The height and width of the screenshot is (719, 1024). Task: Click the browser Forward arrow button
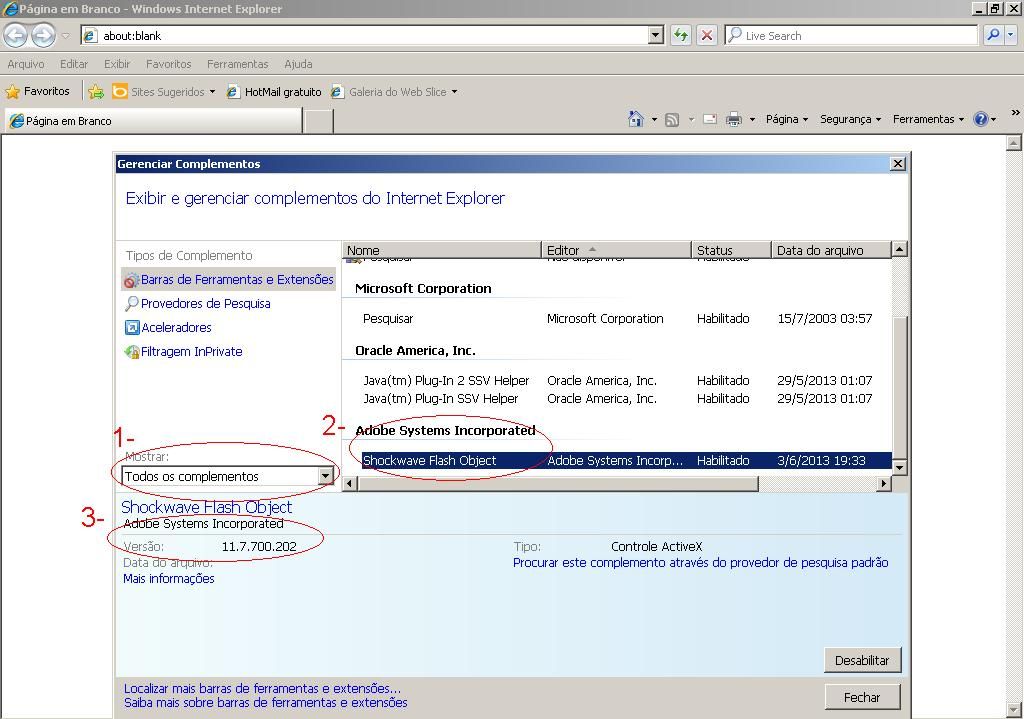(43, 35)
